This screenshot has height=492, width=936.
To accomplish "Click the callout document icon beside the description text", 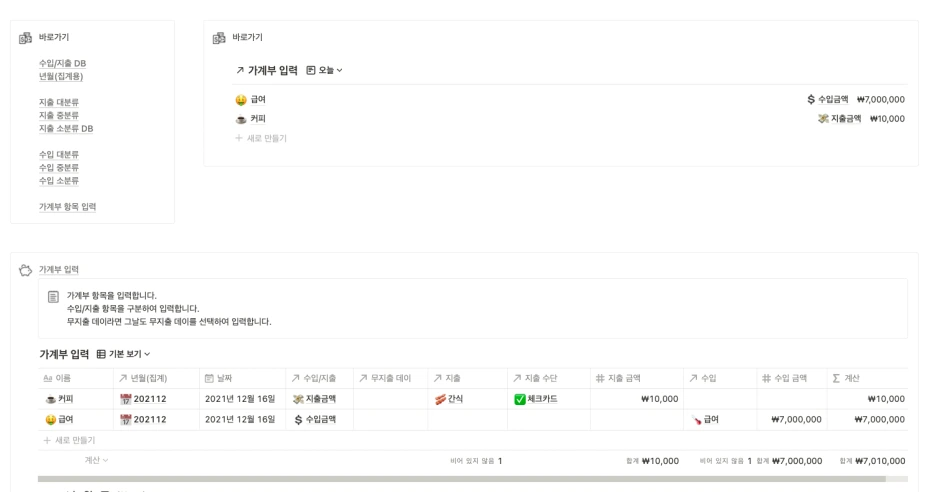I will click(53, 297).
